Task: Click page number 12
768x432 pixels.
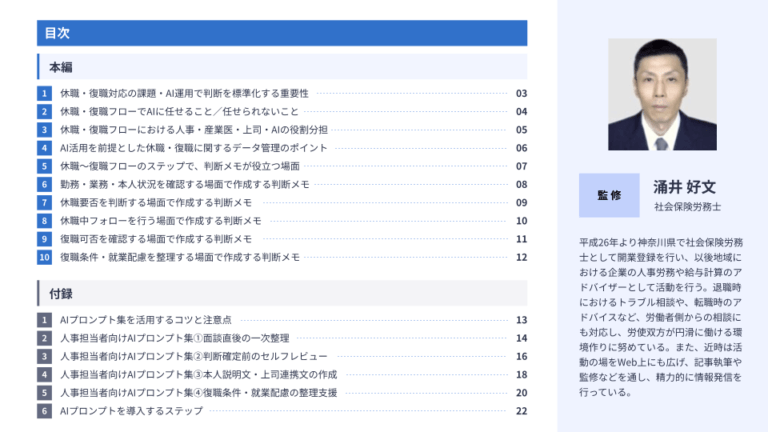Action: pyautogui.click(x=521, y=257)
